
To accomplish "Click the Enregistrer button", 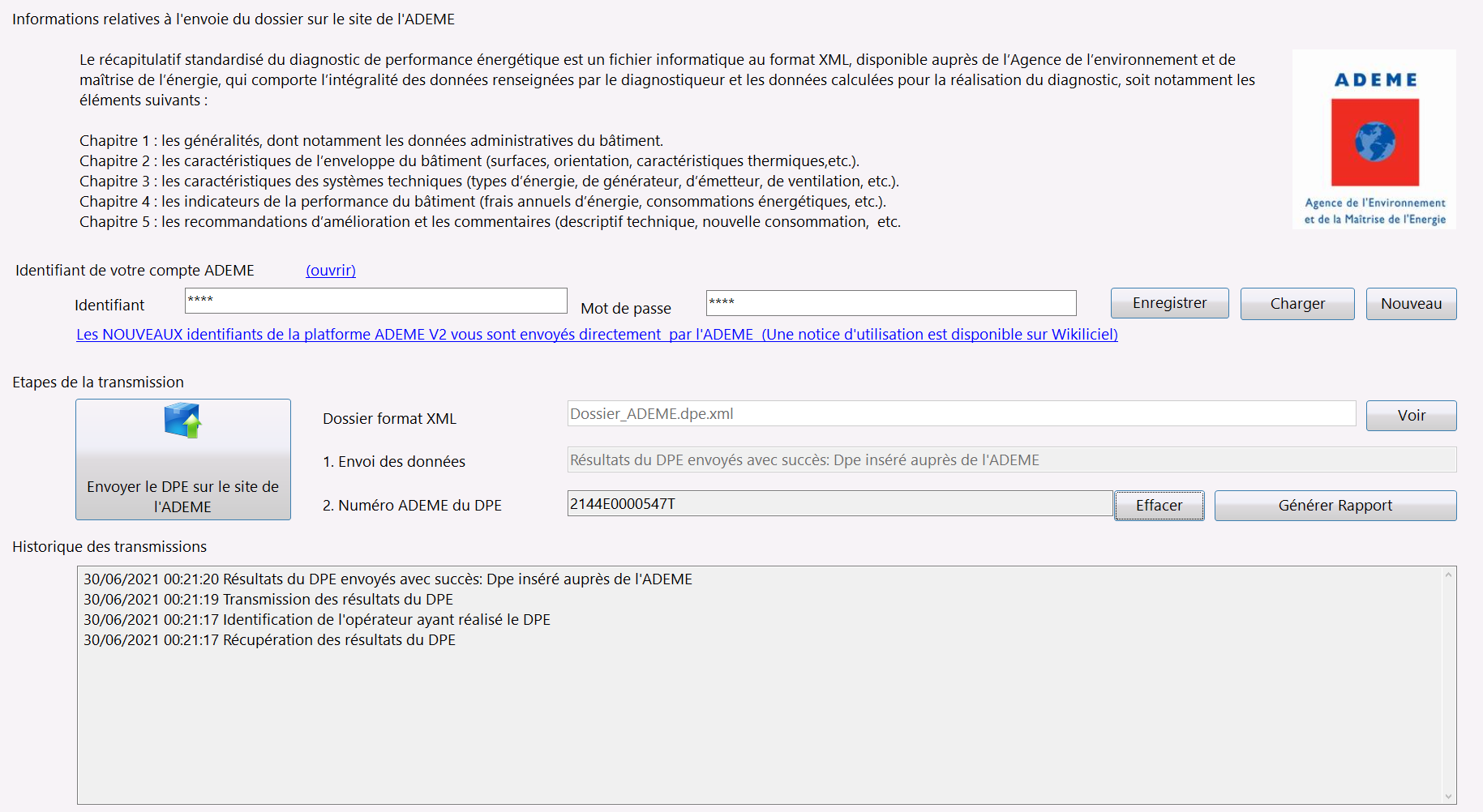I will pyautogui.click(x=1169, y=303).
